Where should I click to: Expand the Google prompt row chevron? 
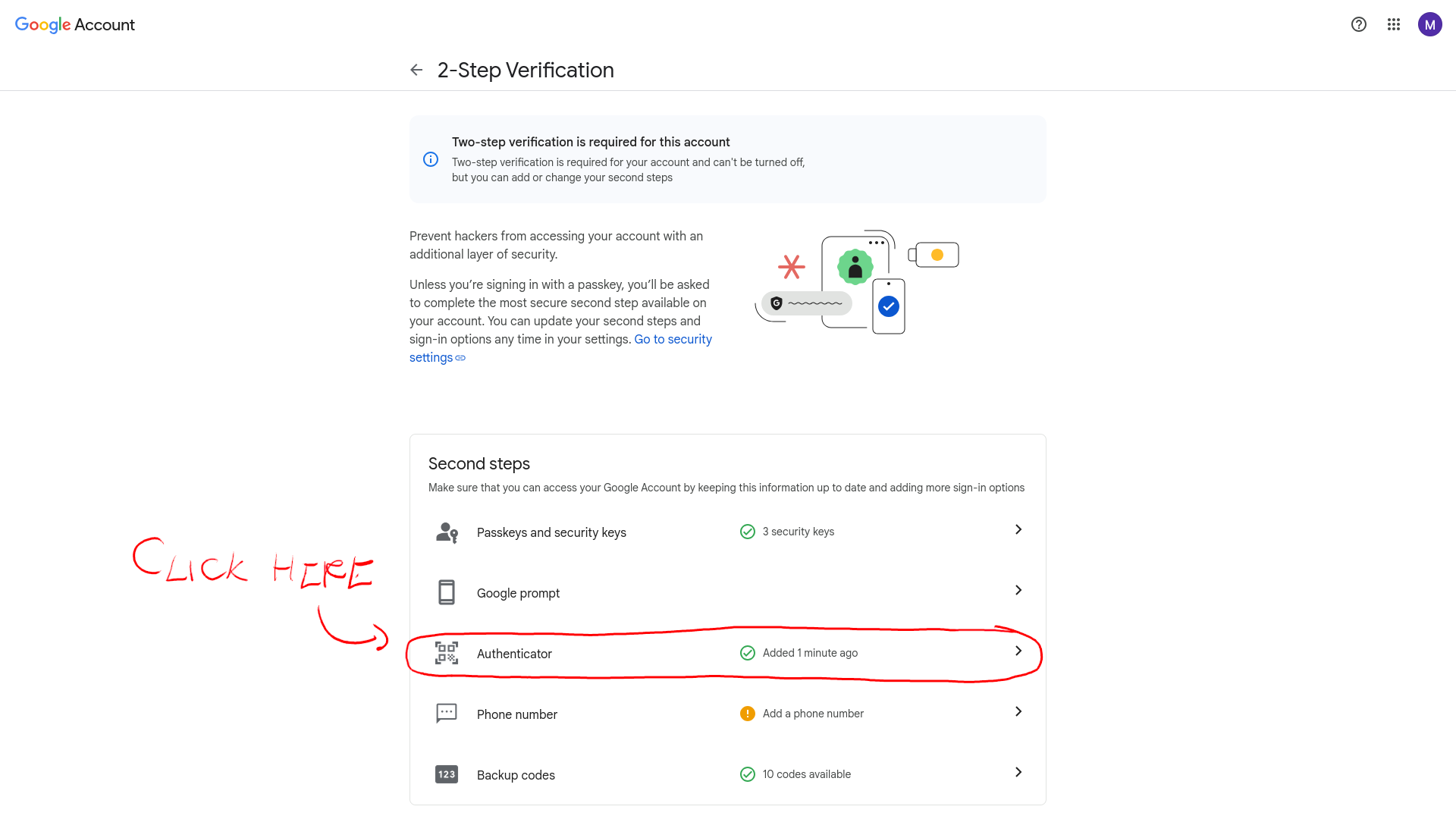pyautogui.click(x=1018, y=590)
